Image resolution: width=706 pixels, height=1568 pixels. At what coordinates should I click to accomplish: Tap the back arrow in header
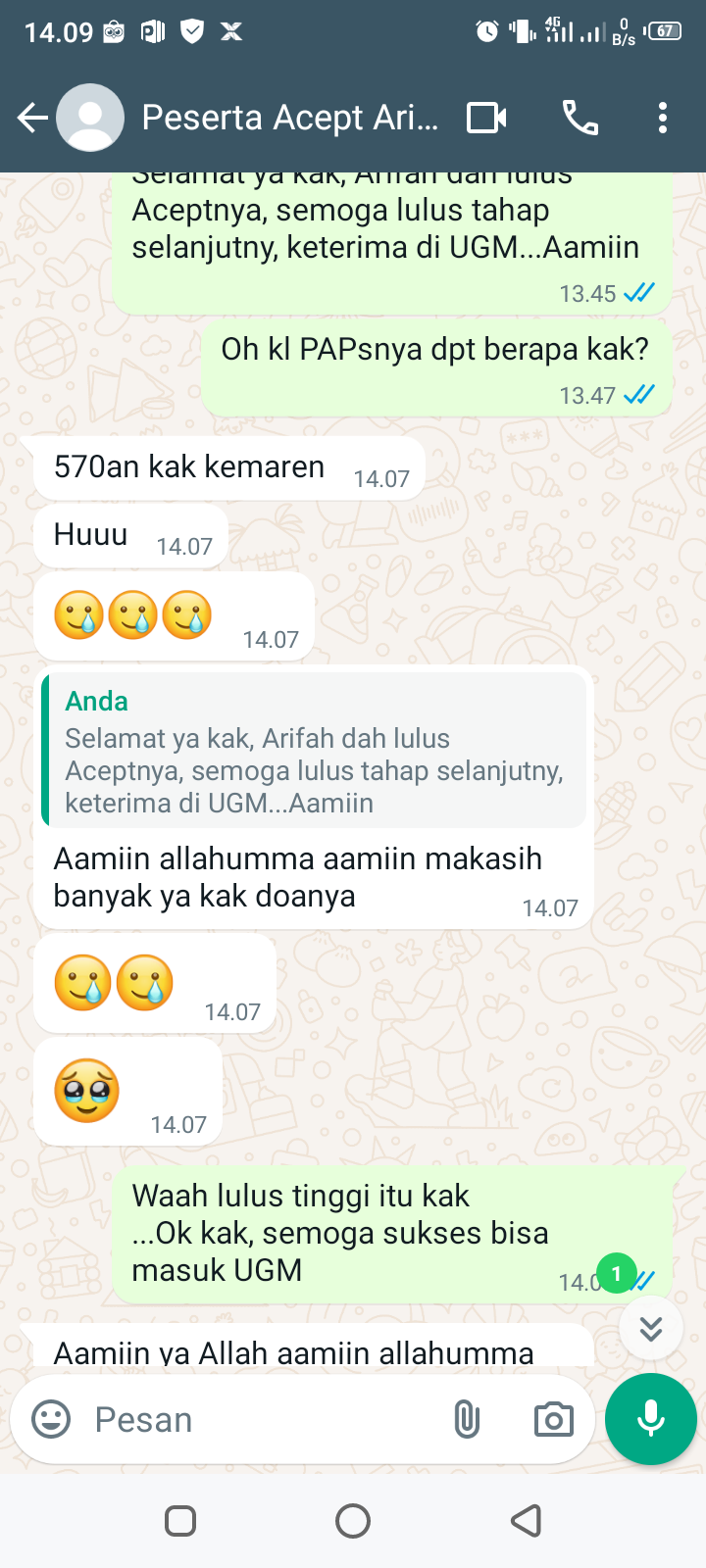coord(32,119)
